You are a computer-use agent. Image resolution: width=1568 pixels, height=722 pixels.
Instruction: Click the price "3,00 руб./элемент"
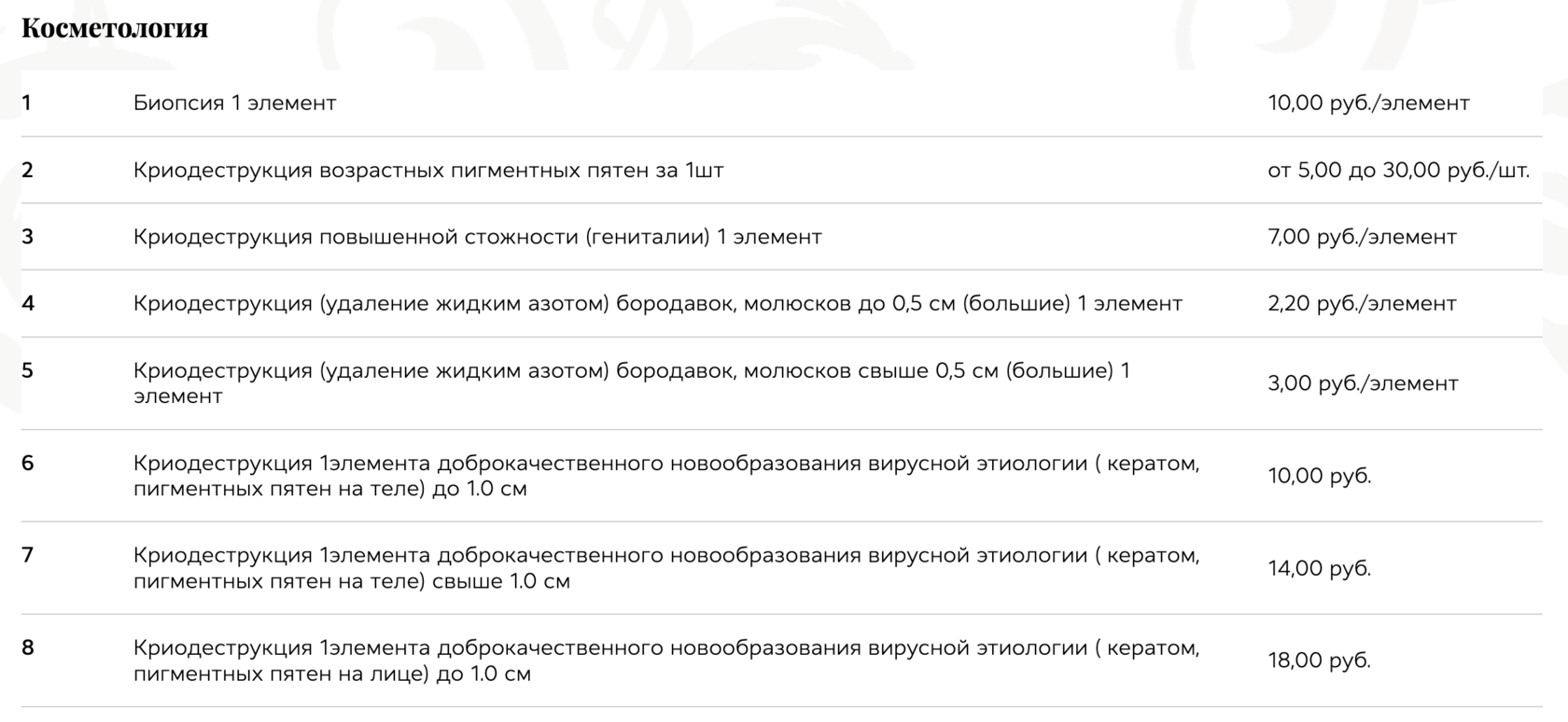tap(1362, 383)
